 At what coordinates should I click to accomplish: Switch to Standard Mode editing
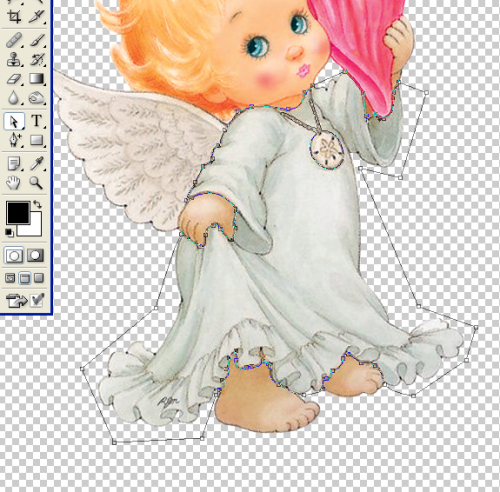coord(14,256)
